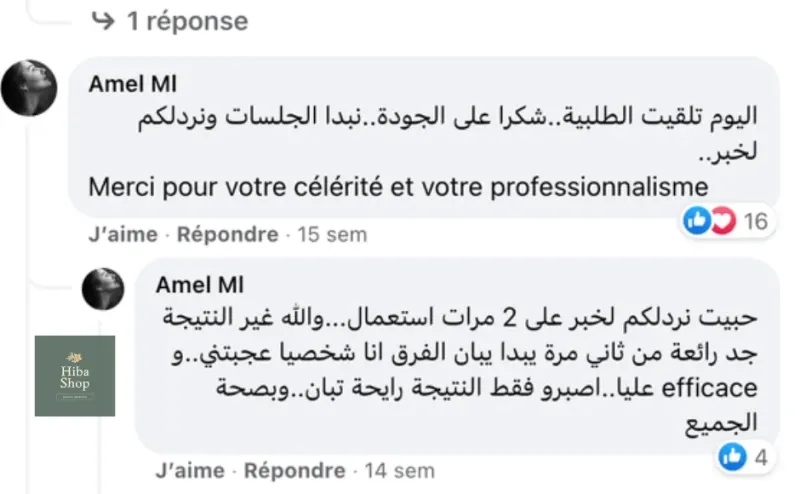Image resolution: width=800 pixels, height=494 pixels.
Task: Open Amel MI's profile name on first comment
Action: click(x=131, y=85)
